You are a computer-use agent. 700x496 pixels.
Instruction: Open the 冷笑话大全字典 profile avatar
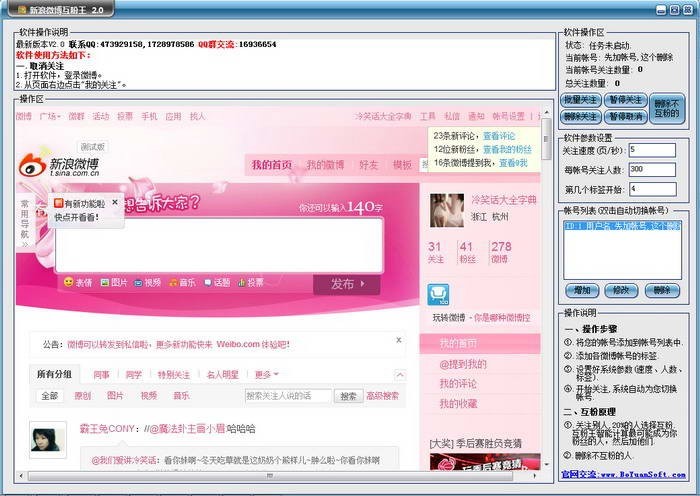point(447,210)
